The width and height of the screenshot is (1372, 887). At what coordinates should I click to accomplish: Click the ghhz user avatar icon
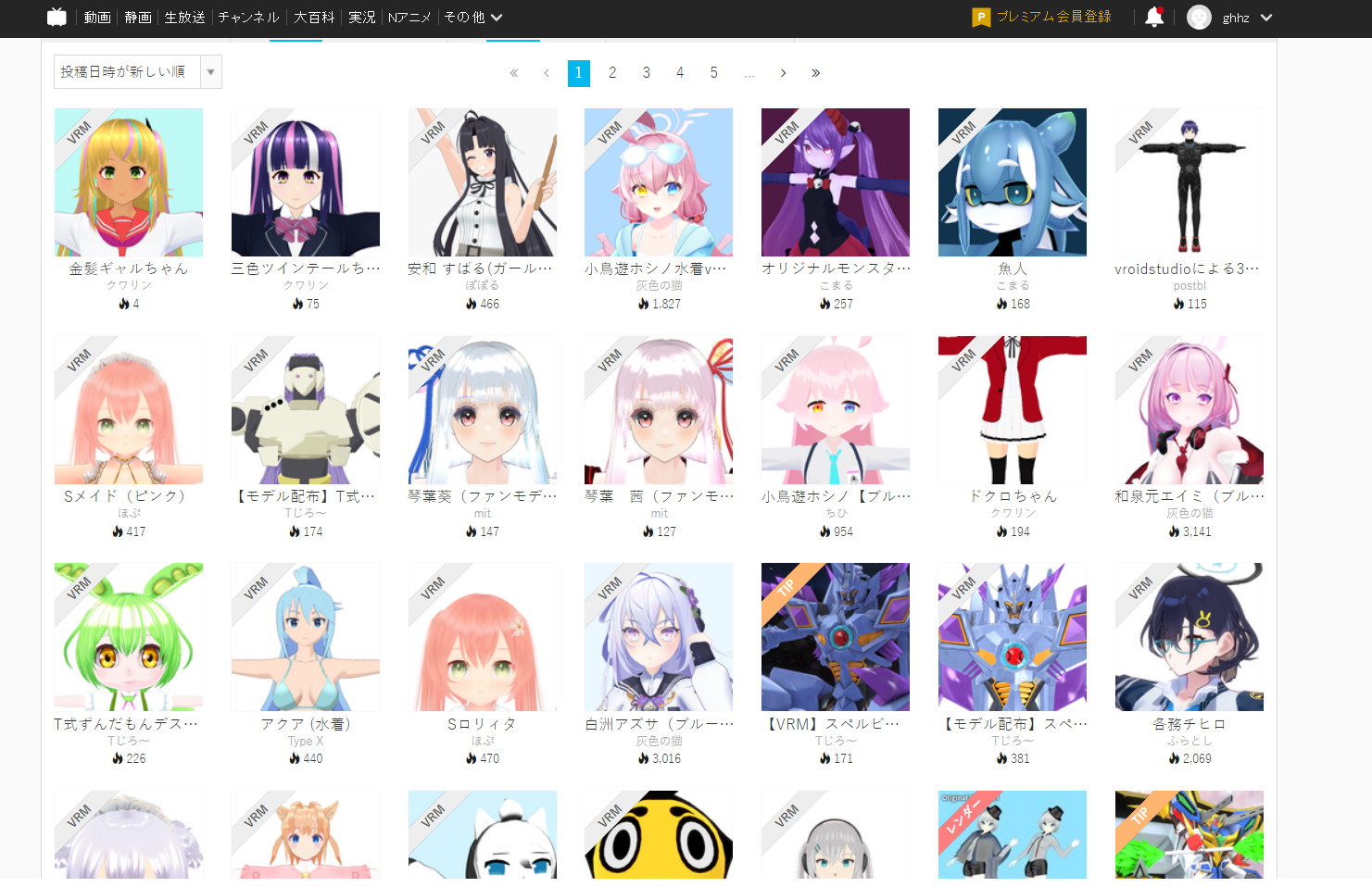[x=1199, y=18]
